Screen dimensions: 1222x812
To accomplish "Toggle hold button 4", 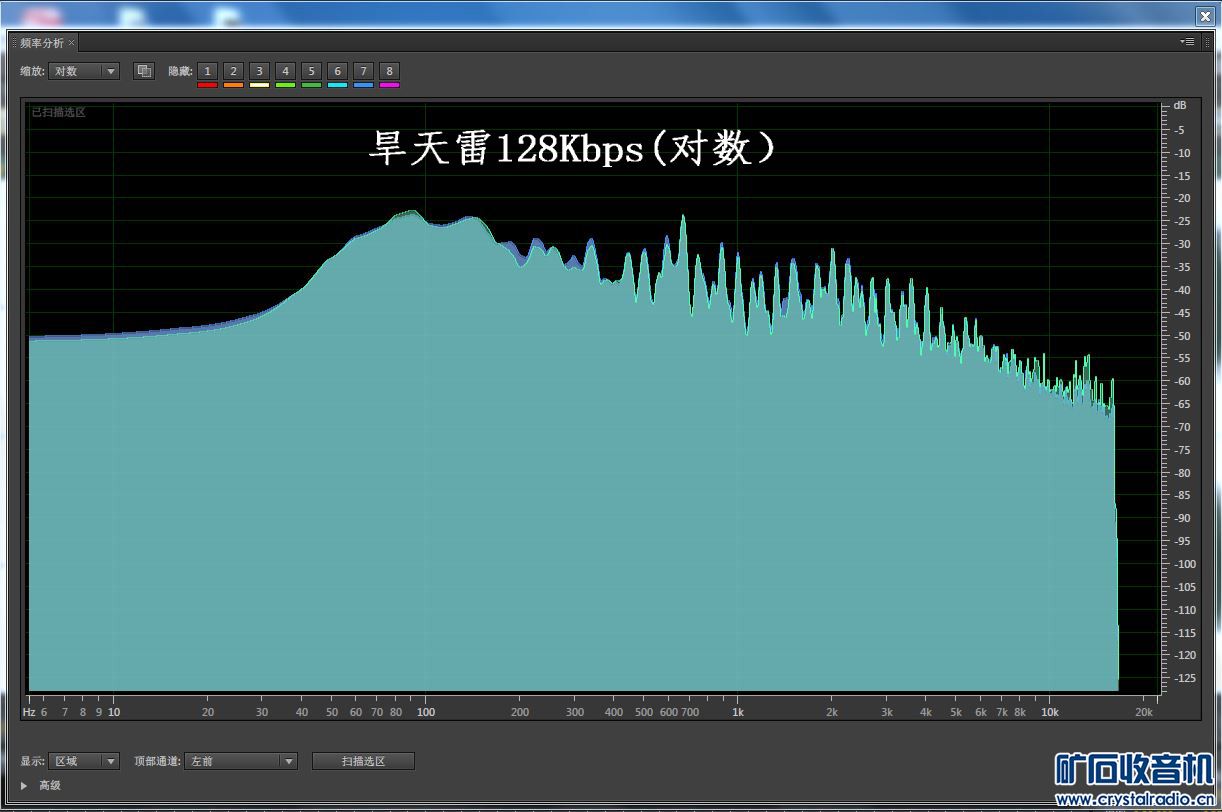I will coord(285,71).
